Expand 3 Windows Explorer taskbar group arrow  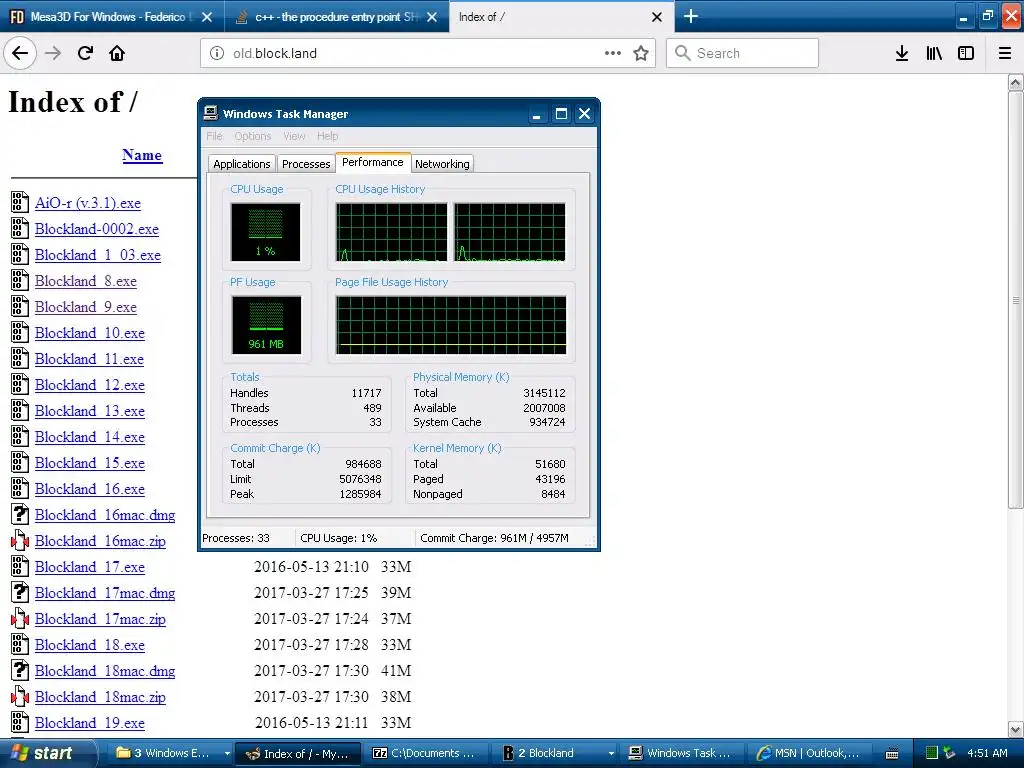227,753
